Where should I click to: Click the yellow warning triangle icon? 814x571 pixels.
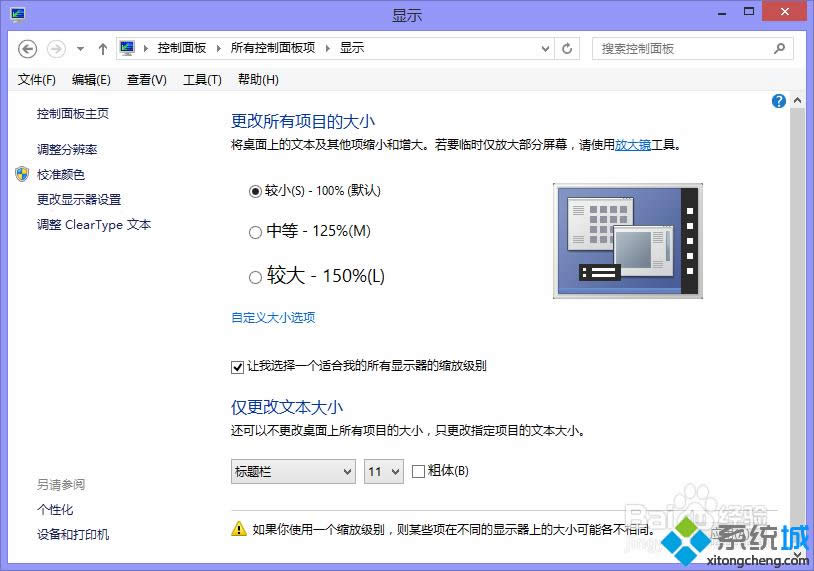(238, 528)
